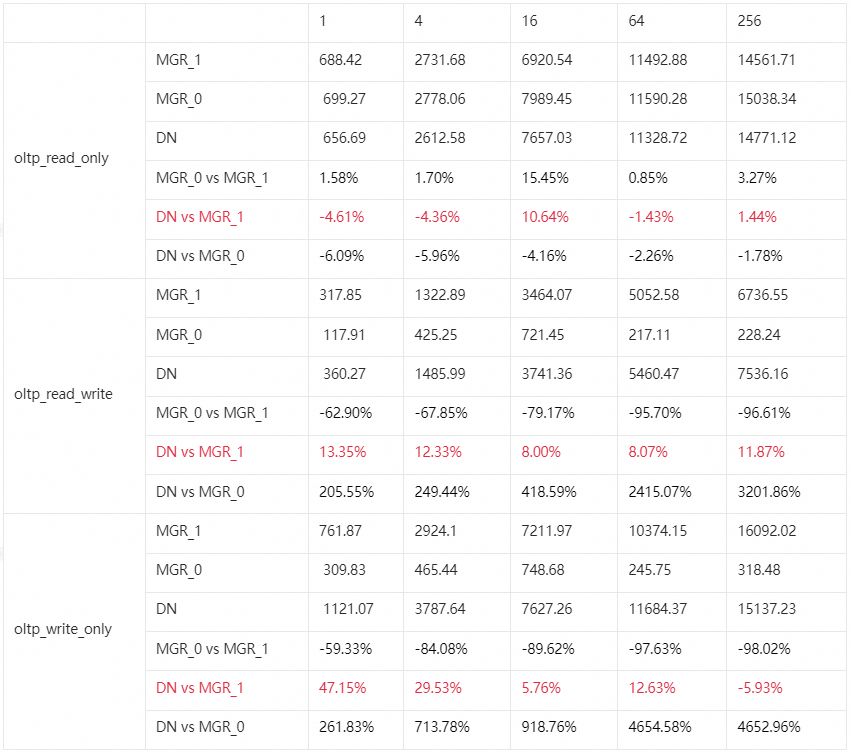Click the red 13.35% cell
This screenshot has height=753, width=850.
(x=342, y=452)
